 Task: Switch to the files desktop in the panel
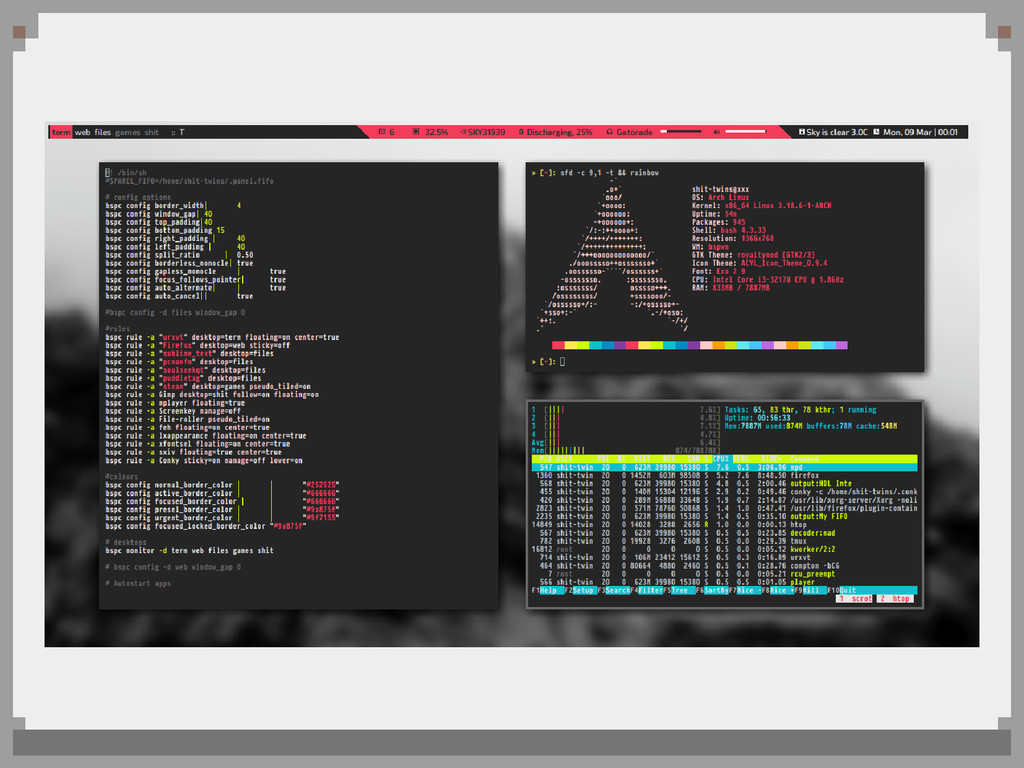103,132
